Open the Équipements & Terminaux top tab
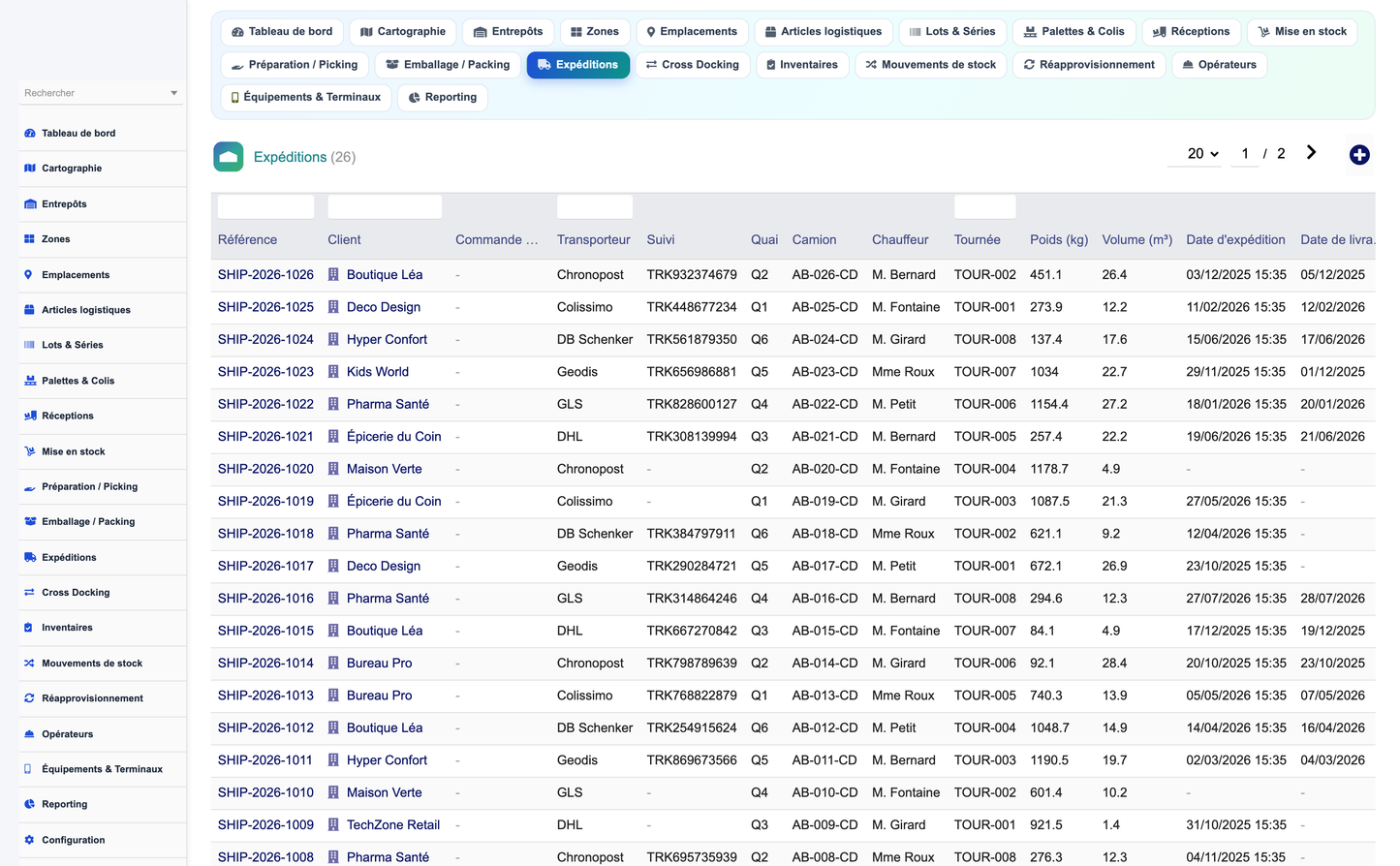 coord(306,98)
